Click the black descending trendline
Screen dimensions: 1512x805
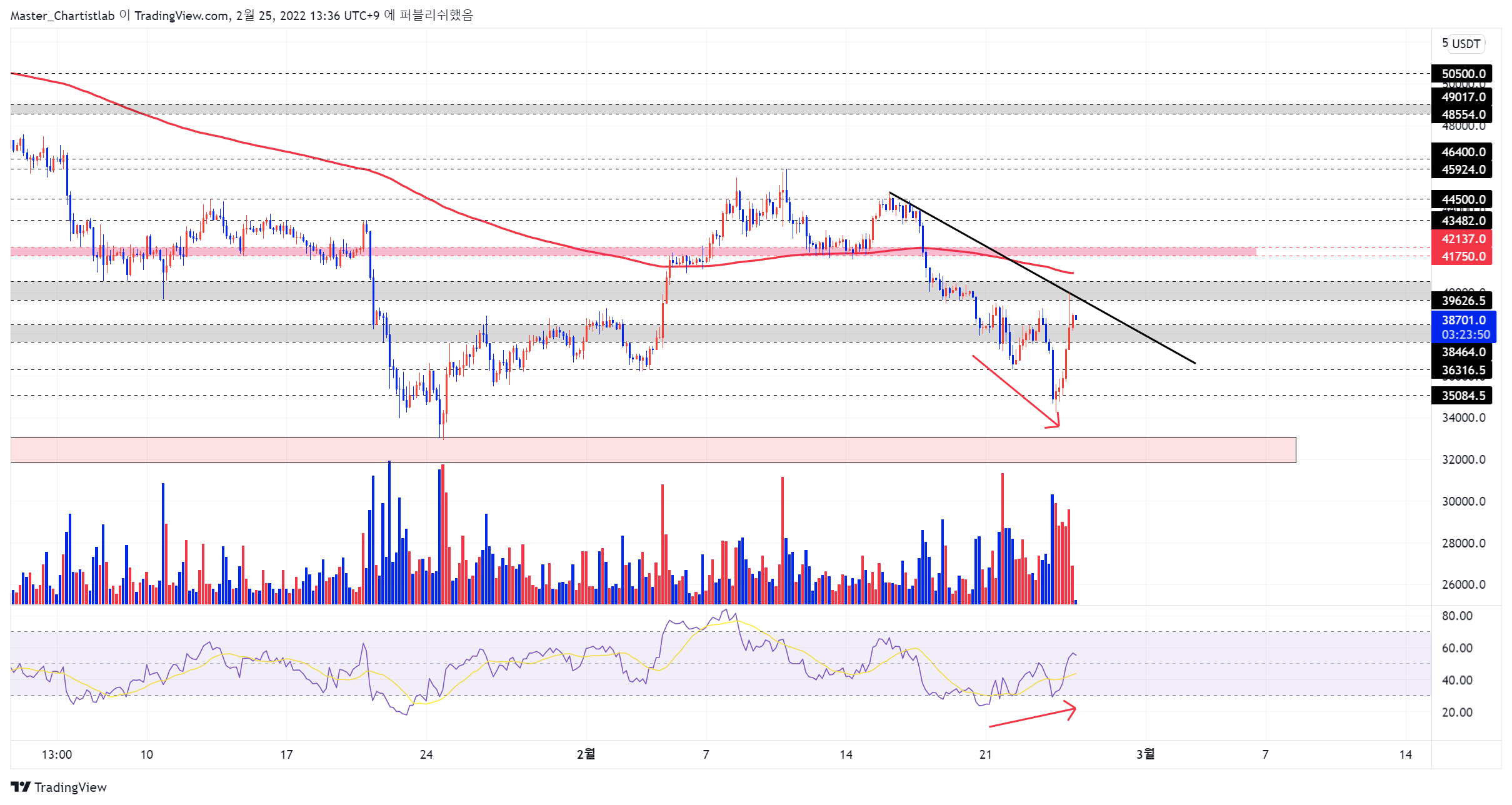tap(1042, 278)
